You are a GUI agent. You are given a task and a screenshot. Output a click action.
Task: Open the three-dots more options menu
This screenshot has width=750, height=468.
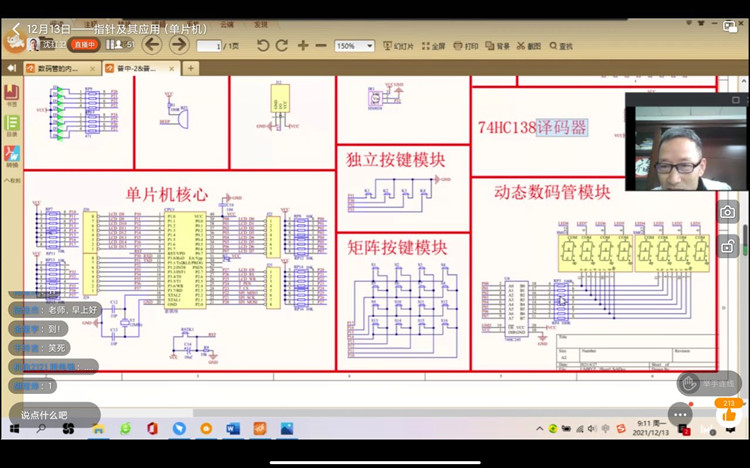tap(680, 414)
